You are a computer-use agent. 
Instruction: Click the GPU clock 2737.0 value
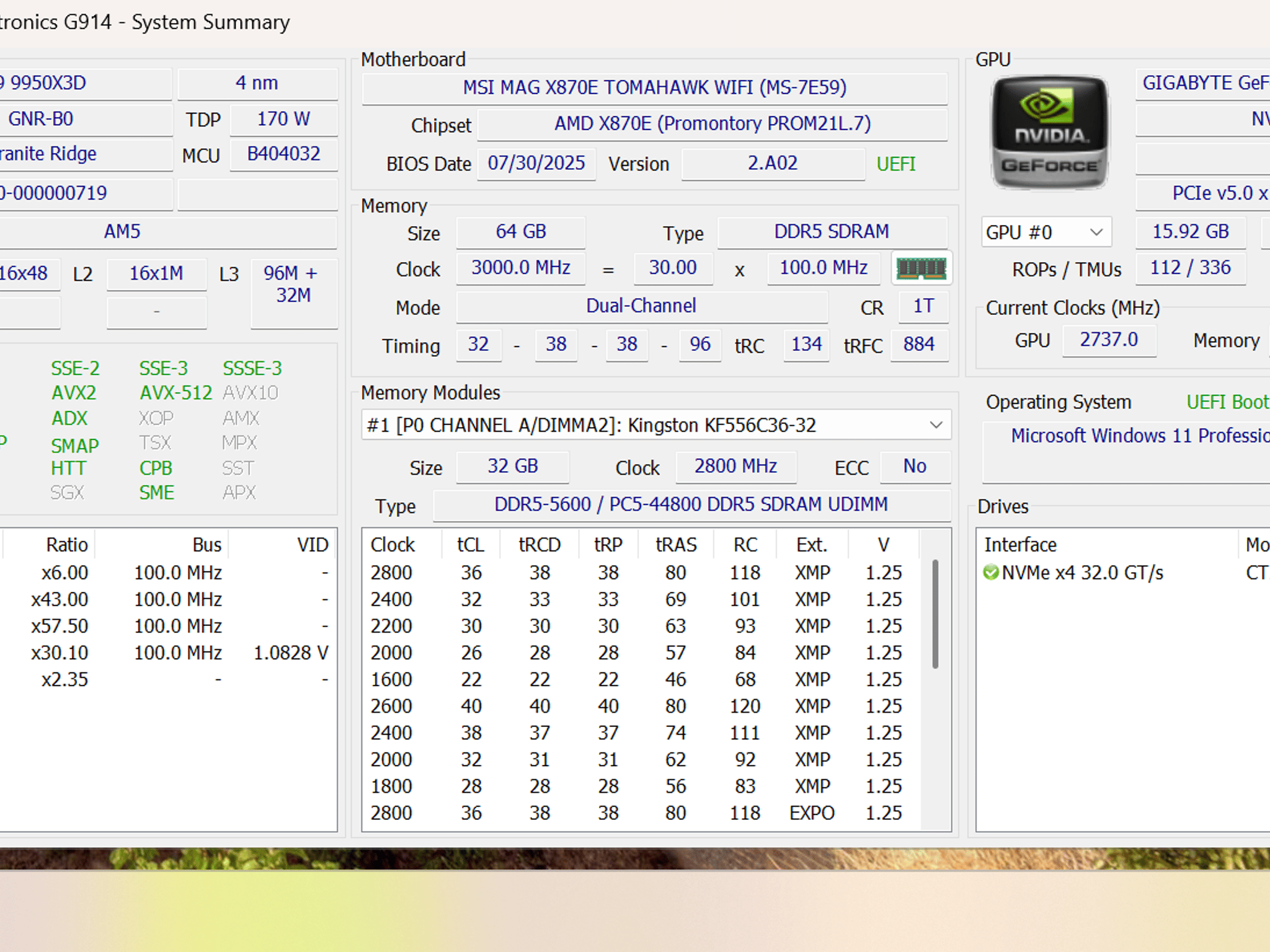[x=1109, y=340]
